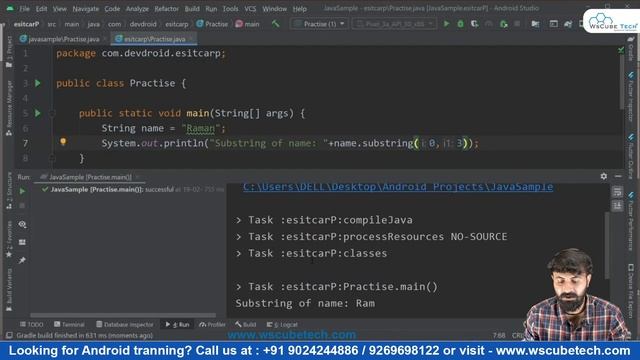Screen dimensions: 640x360
Task: Click the esitcarP breadcrumb in navigation bar
Action: tap(27, 24)
